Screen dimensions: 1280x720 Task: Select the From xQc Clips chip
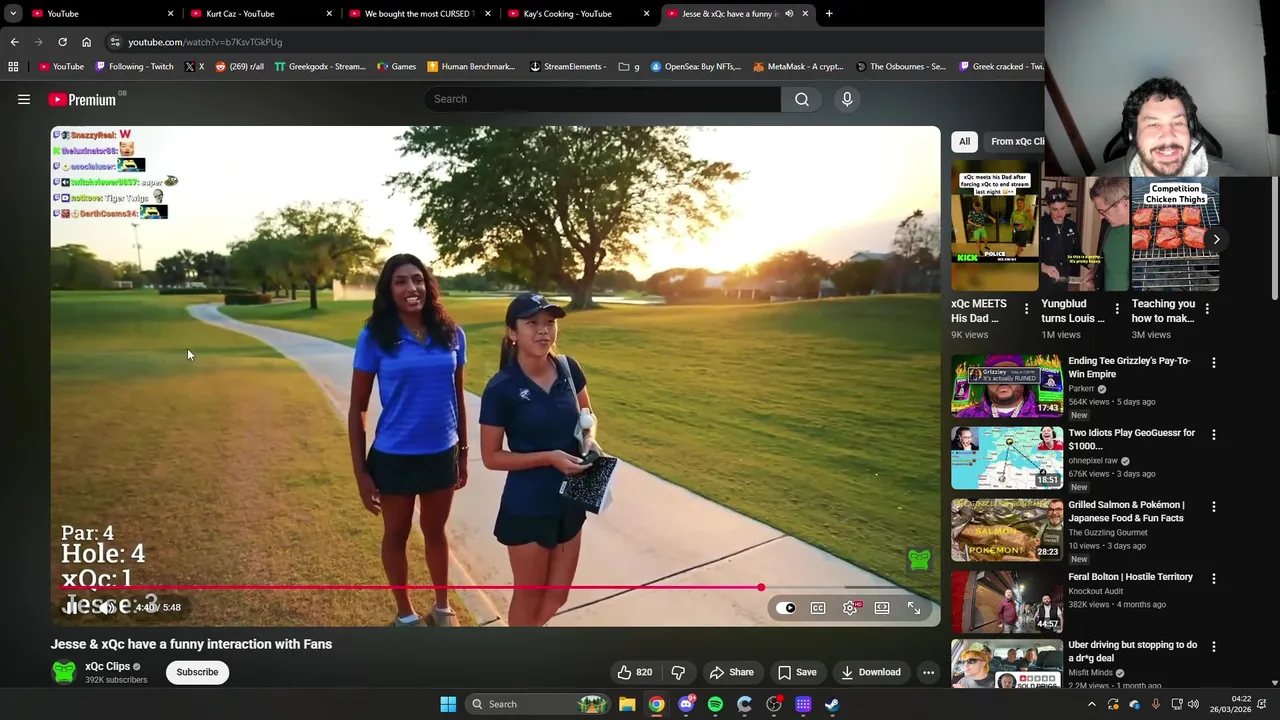pos(1015,141)
